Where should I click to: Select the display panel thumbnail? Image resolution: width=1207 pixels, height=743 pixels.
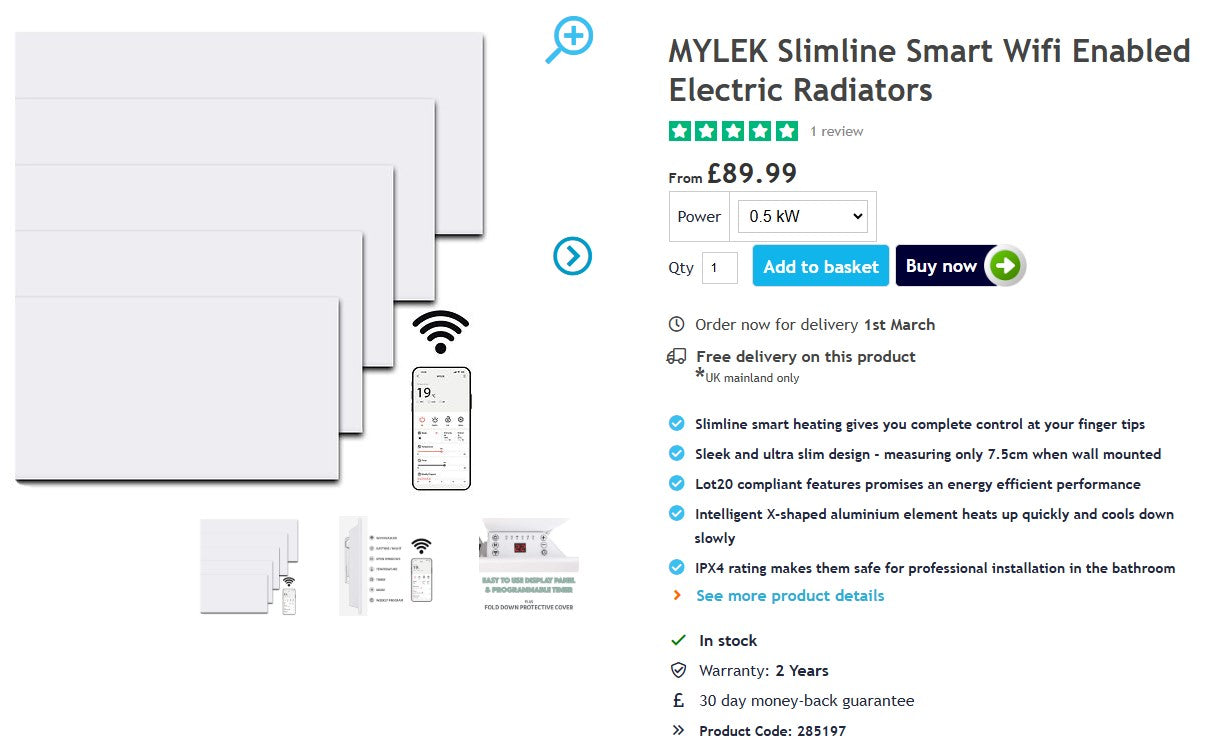click(528, 566)
